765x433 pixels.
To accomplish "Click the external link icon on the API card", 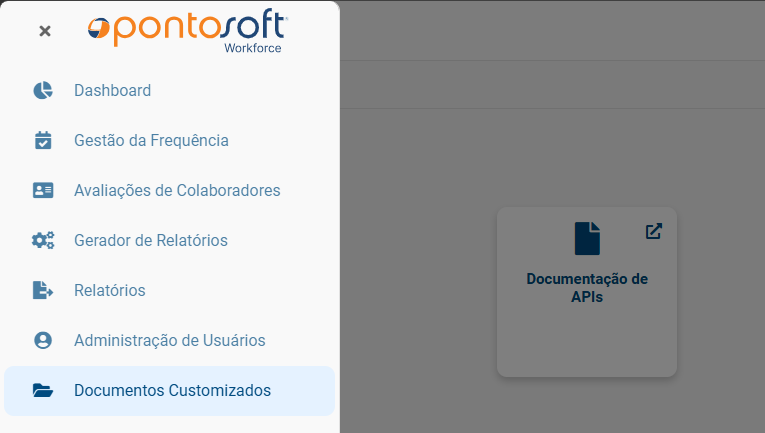I will (x=654, y=231).
